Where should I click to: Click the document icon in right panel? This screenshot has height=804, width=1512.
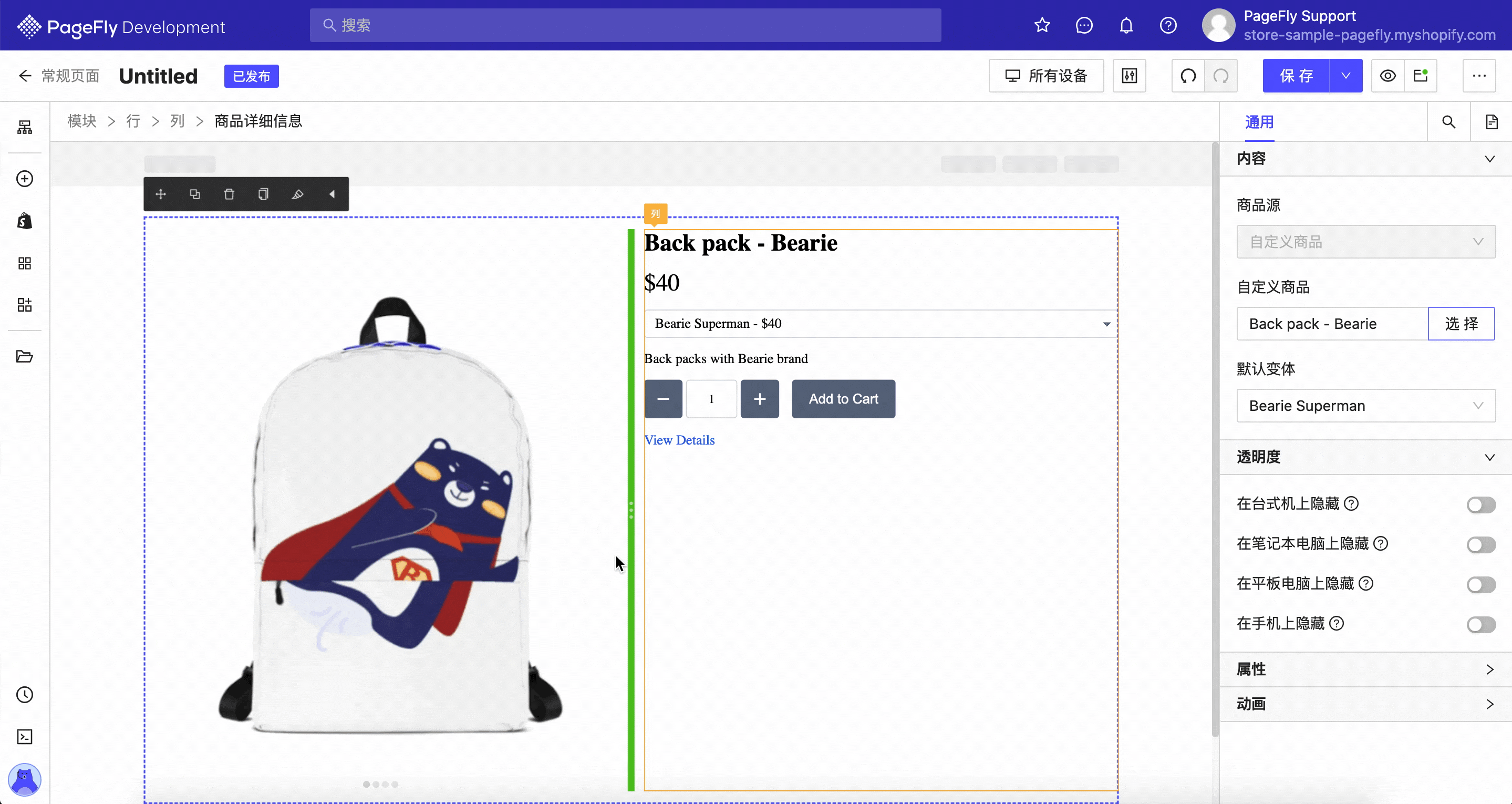[x=1492, y=121]
